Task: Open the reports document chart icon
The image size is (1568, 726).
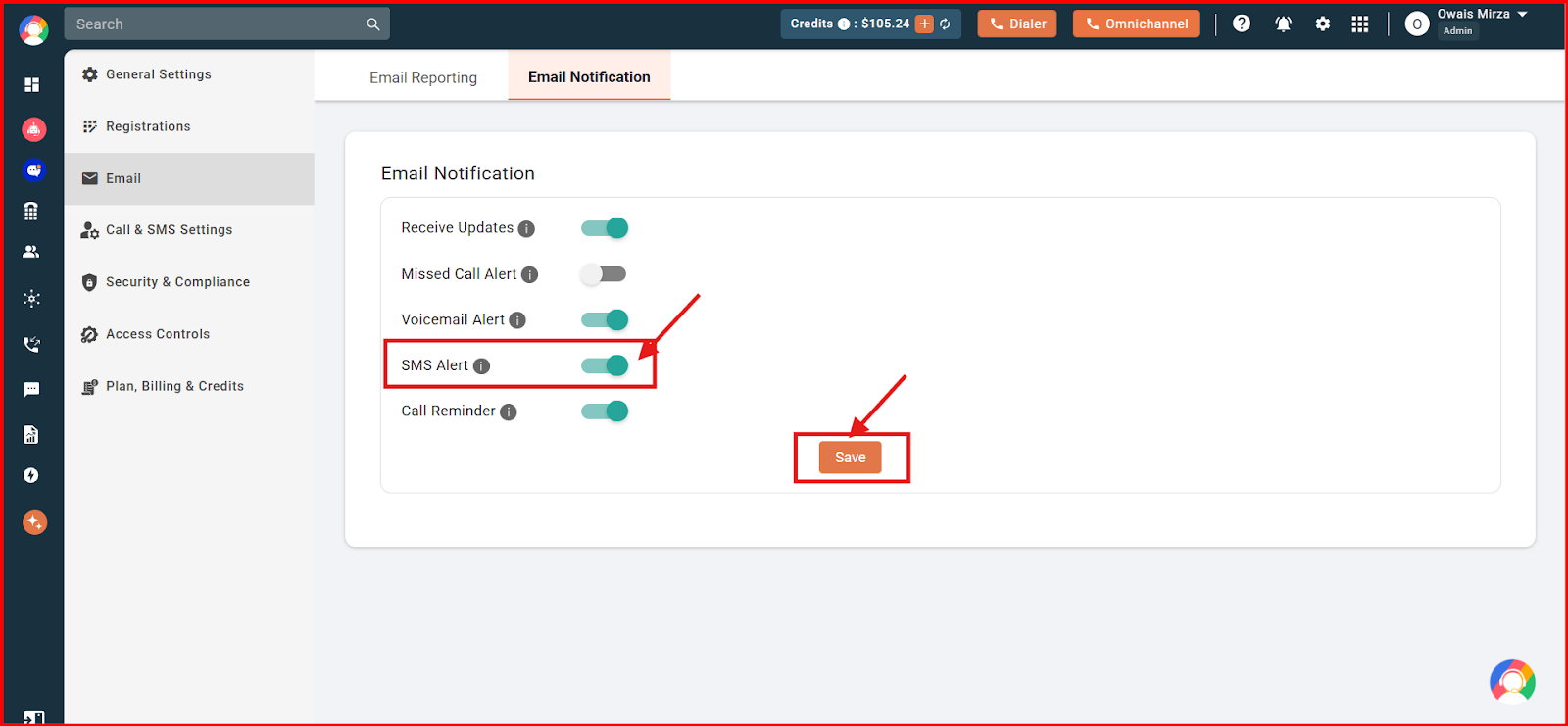Action: coord(31,434)
